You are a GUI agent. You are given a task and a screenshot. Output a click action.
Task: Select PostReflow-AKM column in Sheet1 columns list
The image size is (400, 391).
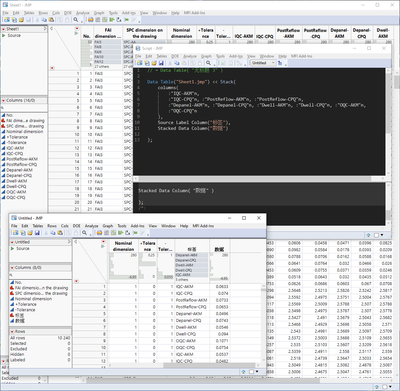22,159
